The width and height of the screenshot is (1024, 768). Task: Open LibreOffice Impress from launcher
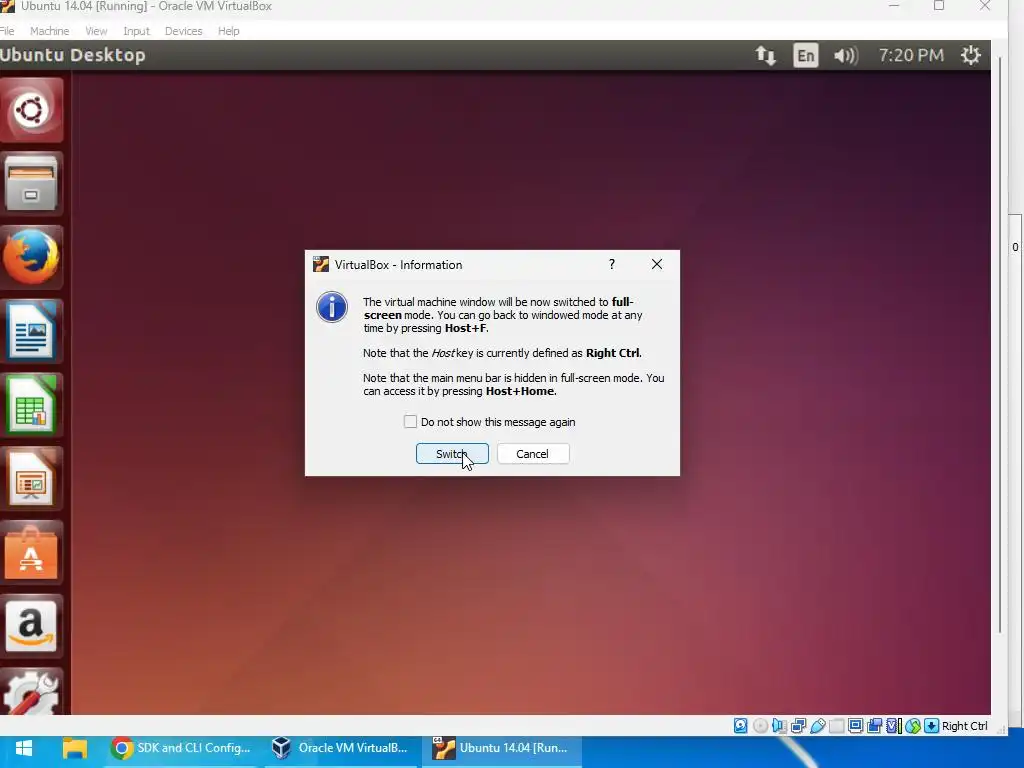point(31,479)
